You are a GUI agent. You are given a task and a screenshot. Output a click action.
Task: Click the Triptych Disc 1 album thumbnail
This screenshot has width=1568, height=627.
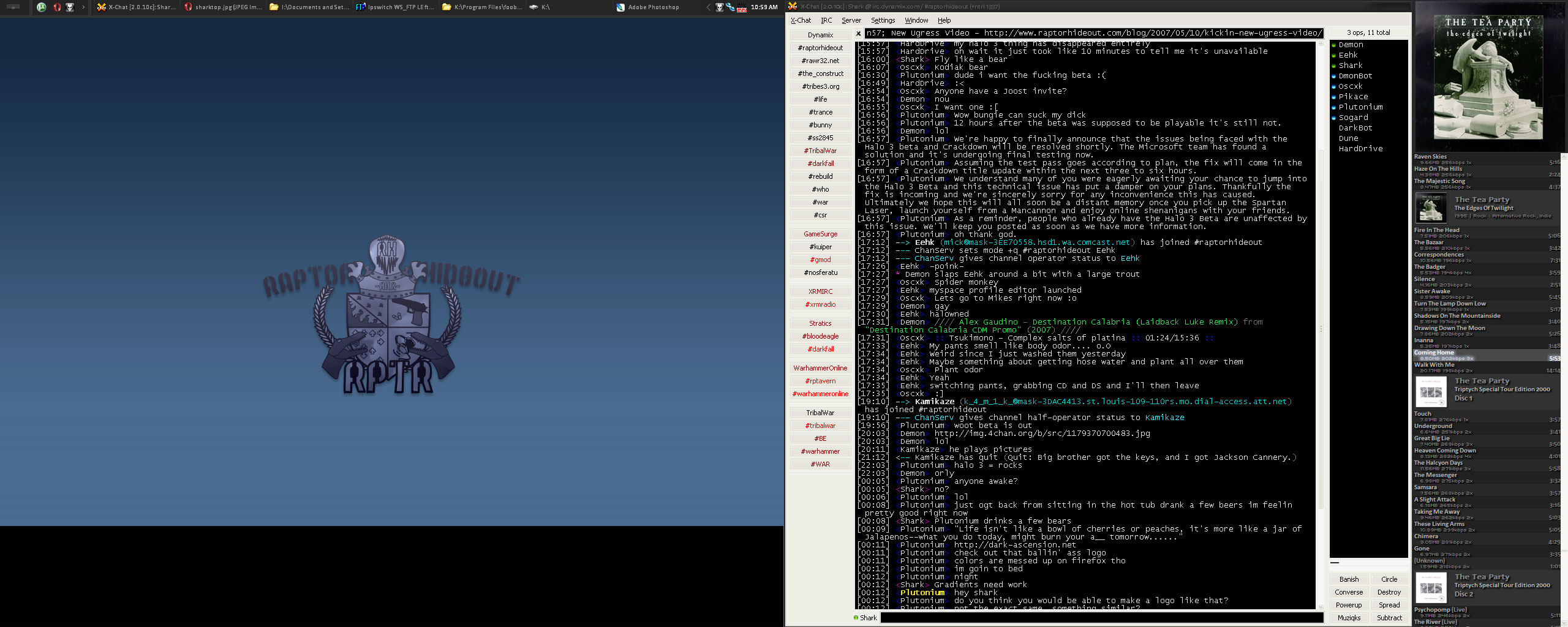coord(1431,392)
